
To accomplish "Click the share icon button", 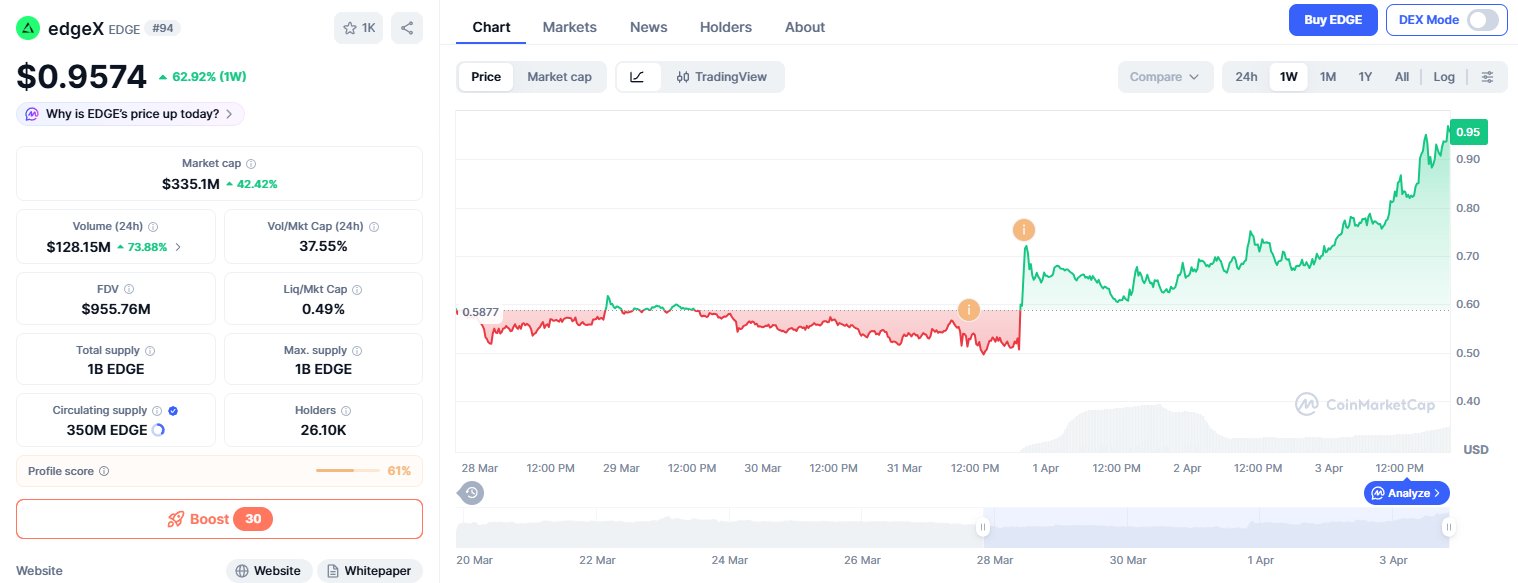I will coord(407,28).
